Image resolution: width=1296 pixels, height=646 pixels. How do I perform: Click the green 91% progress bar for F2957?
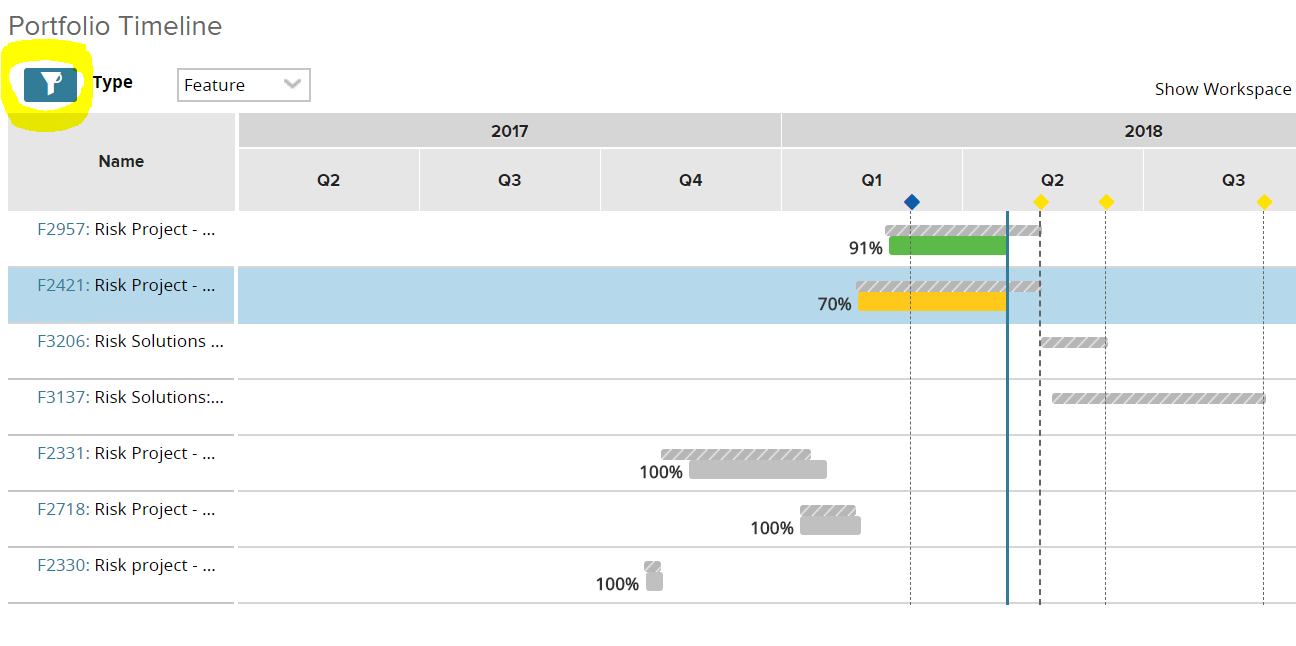click(946, 245)
